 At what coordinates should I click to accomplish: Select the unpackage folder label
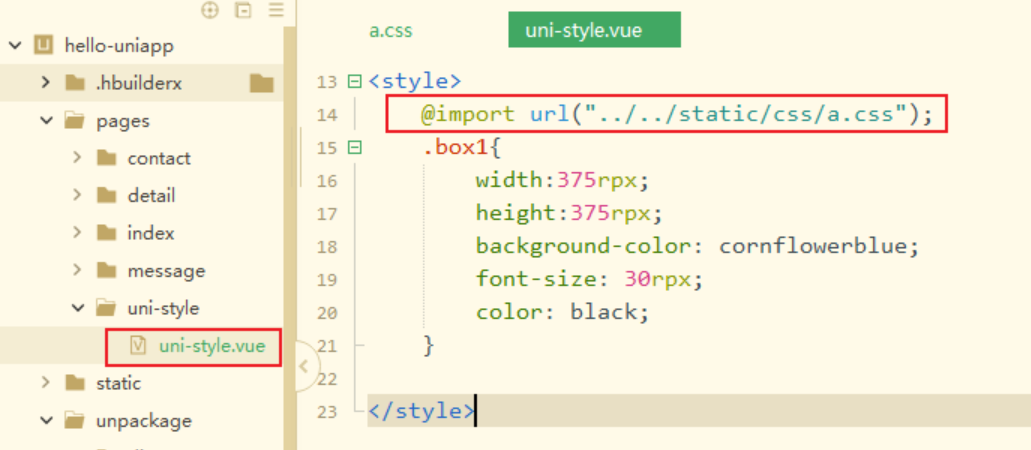pos(144,421)
